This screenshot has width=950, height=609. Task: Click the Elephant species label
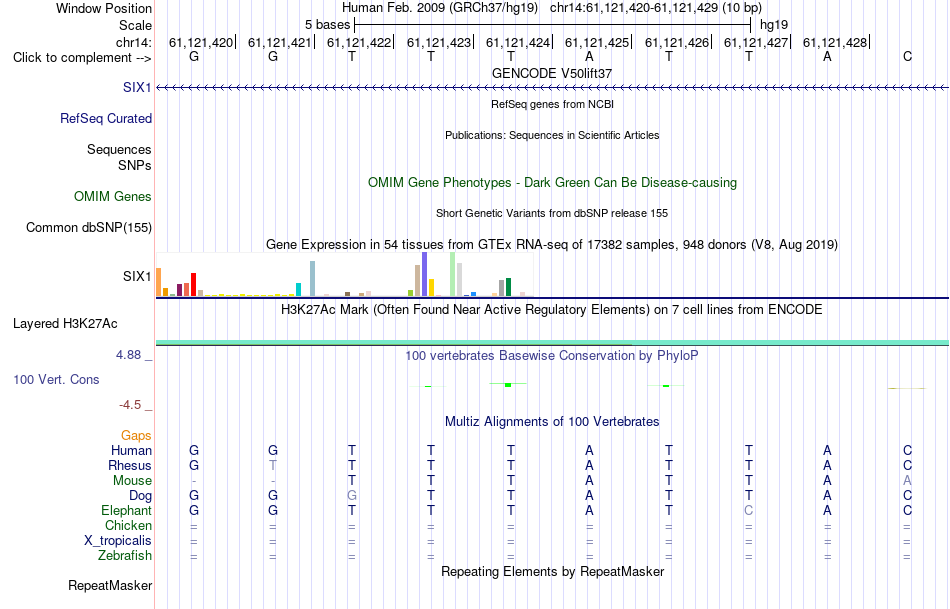(127, 510)
